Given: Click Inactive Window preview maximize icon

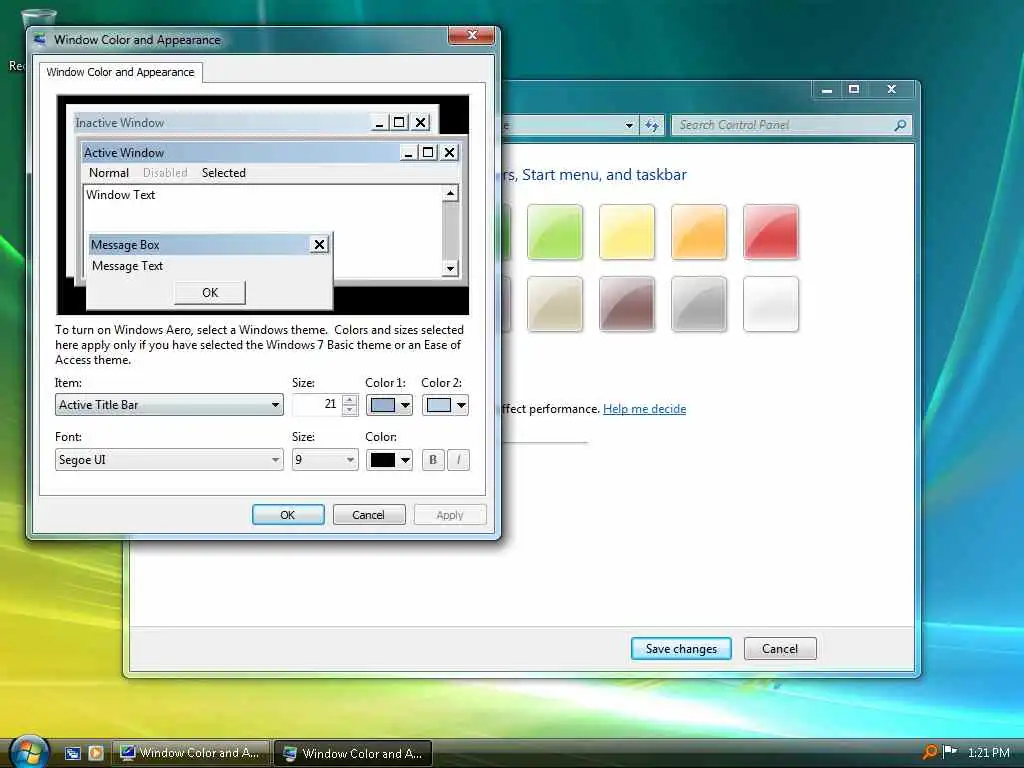Looking at the screenshot, I should tap(400, 122).
